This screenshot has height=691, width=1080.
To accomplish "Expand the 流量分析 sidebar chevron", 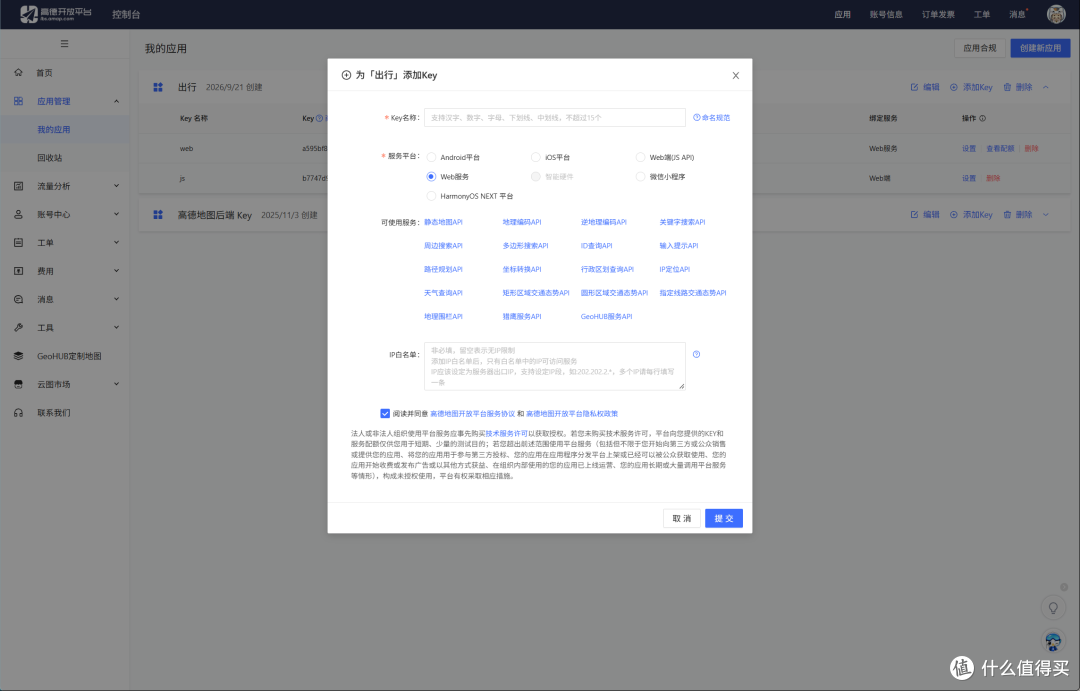I will point(116,186).
